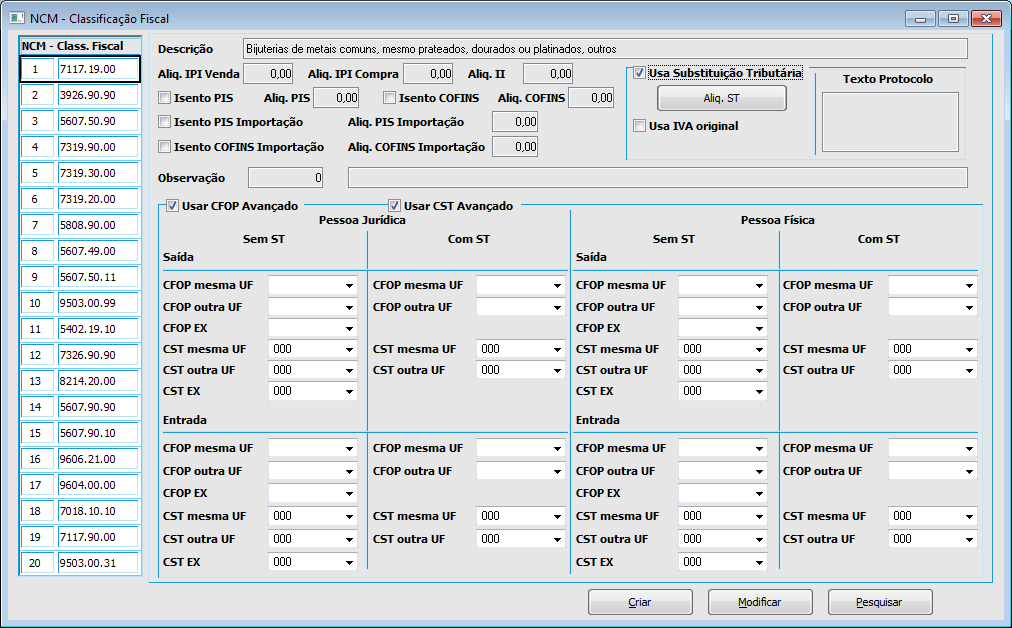
Task: Tick Isento COFINS Importação checkbox
Action: click(165, 147)
